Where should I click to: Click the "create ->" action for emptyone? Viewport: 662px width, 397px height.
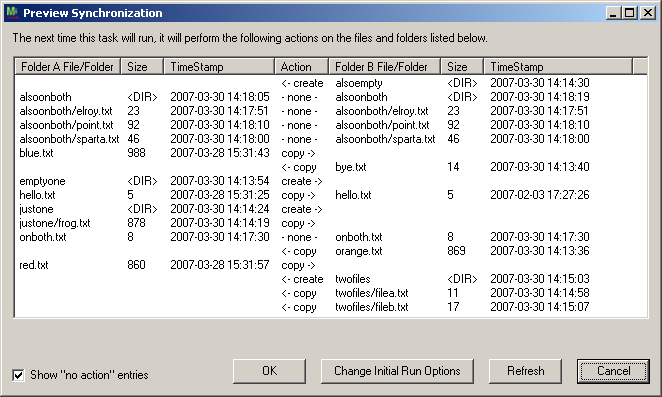pos(302,181)
